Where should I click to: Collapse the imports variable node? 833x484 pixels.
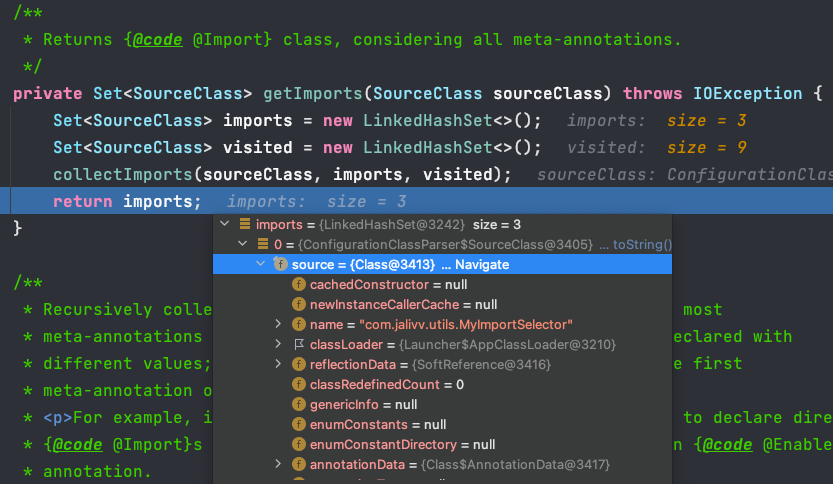point(225,224)
